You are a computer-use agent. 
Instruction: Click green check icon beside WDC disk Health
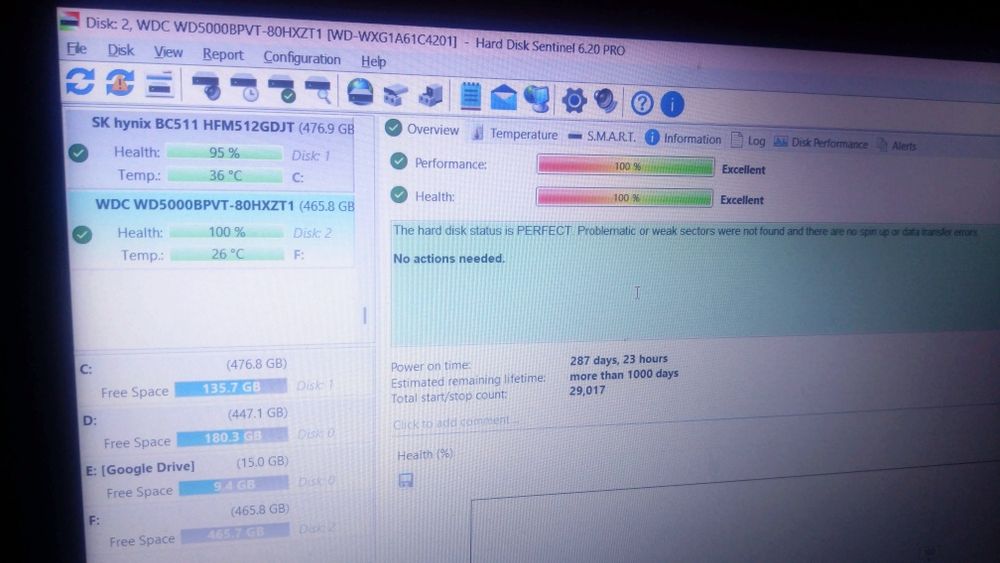point(82,235)
